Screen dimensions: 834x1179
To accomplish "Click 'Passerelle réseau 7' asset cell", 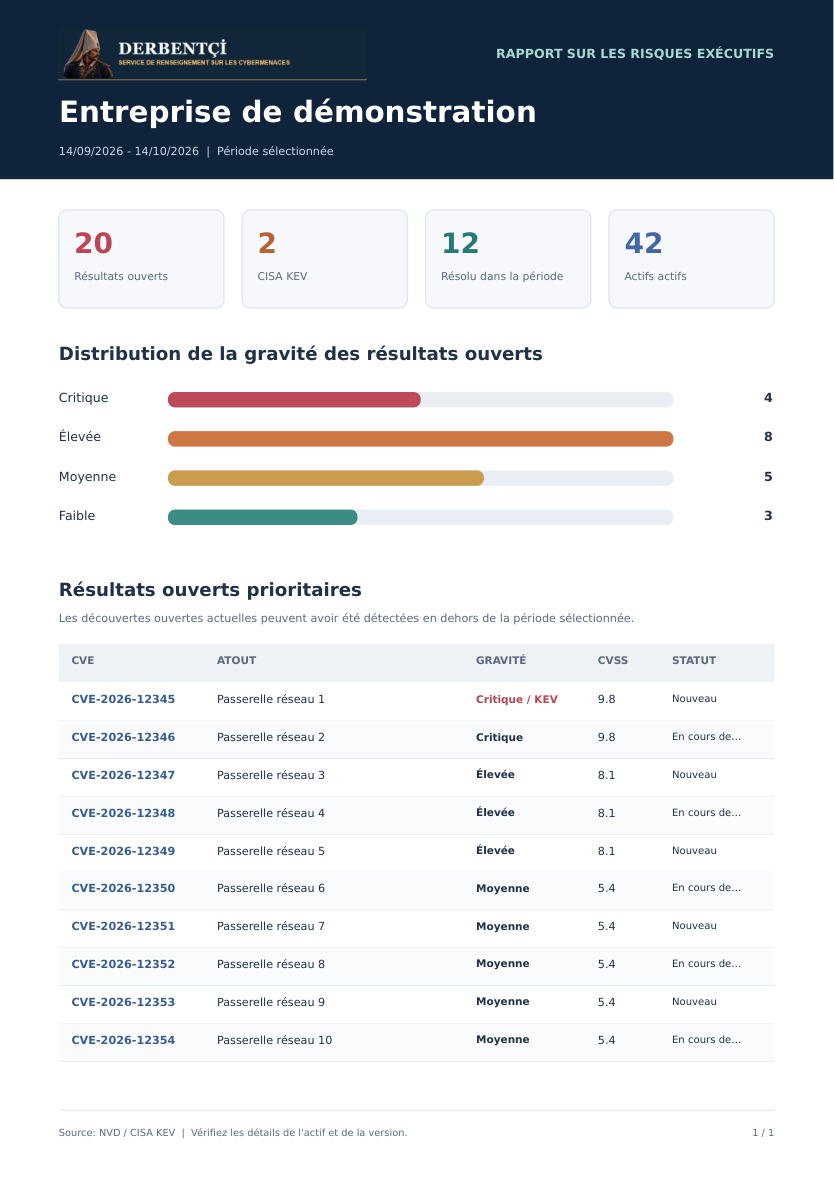I will [x=271, y=926].
